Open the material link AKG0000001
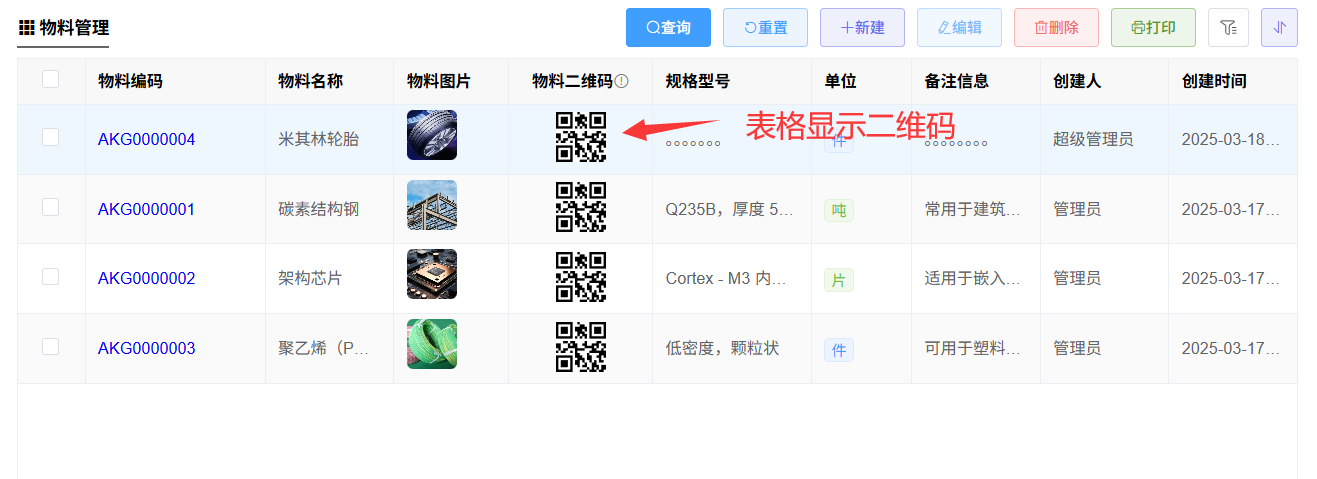 coord(146,209)
